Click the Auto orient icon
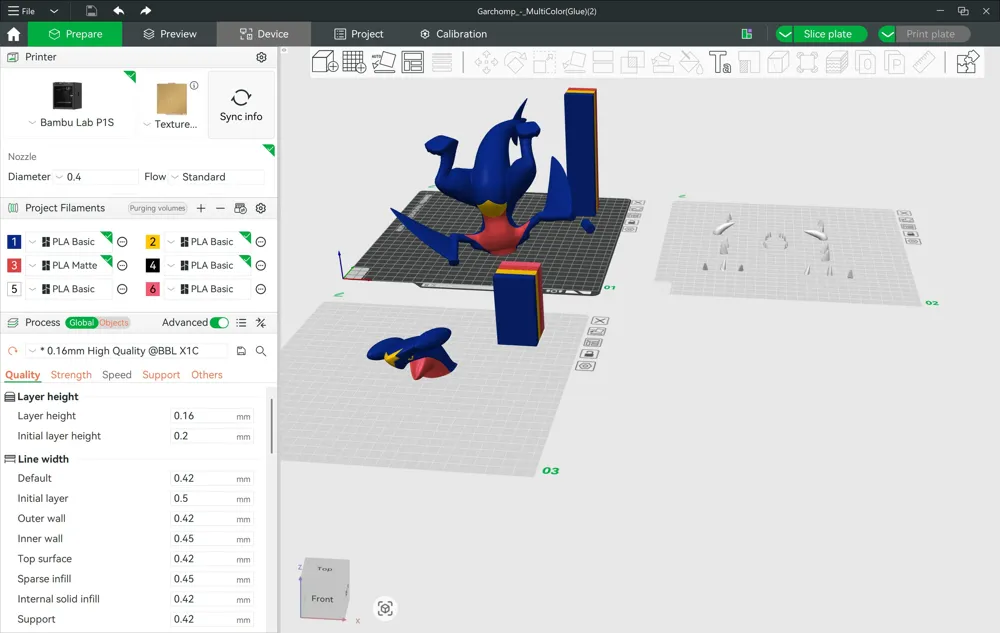 (x=383, y=62)
